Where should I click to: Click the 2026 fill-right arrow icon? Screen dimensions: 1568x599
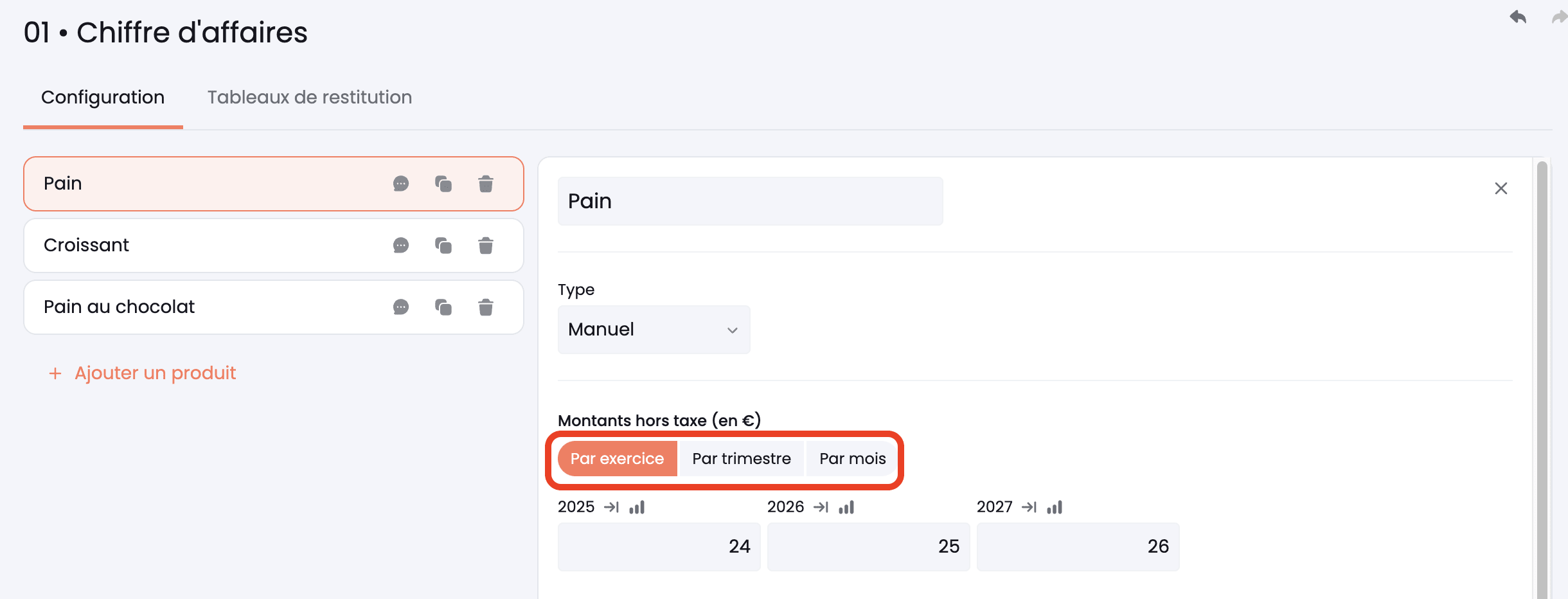pos(821,507)
